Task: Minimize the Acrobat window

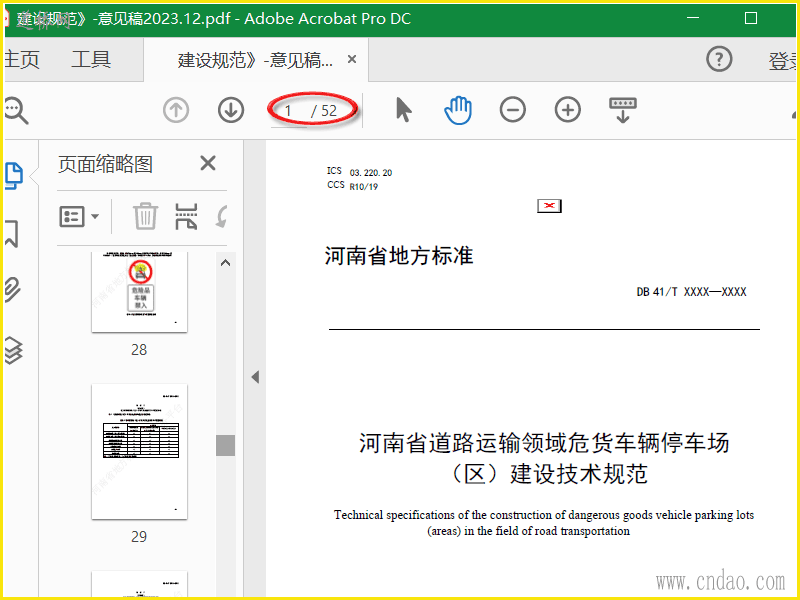Action: pos(693,18)
